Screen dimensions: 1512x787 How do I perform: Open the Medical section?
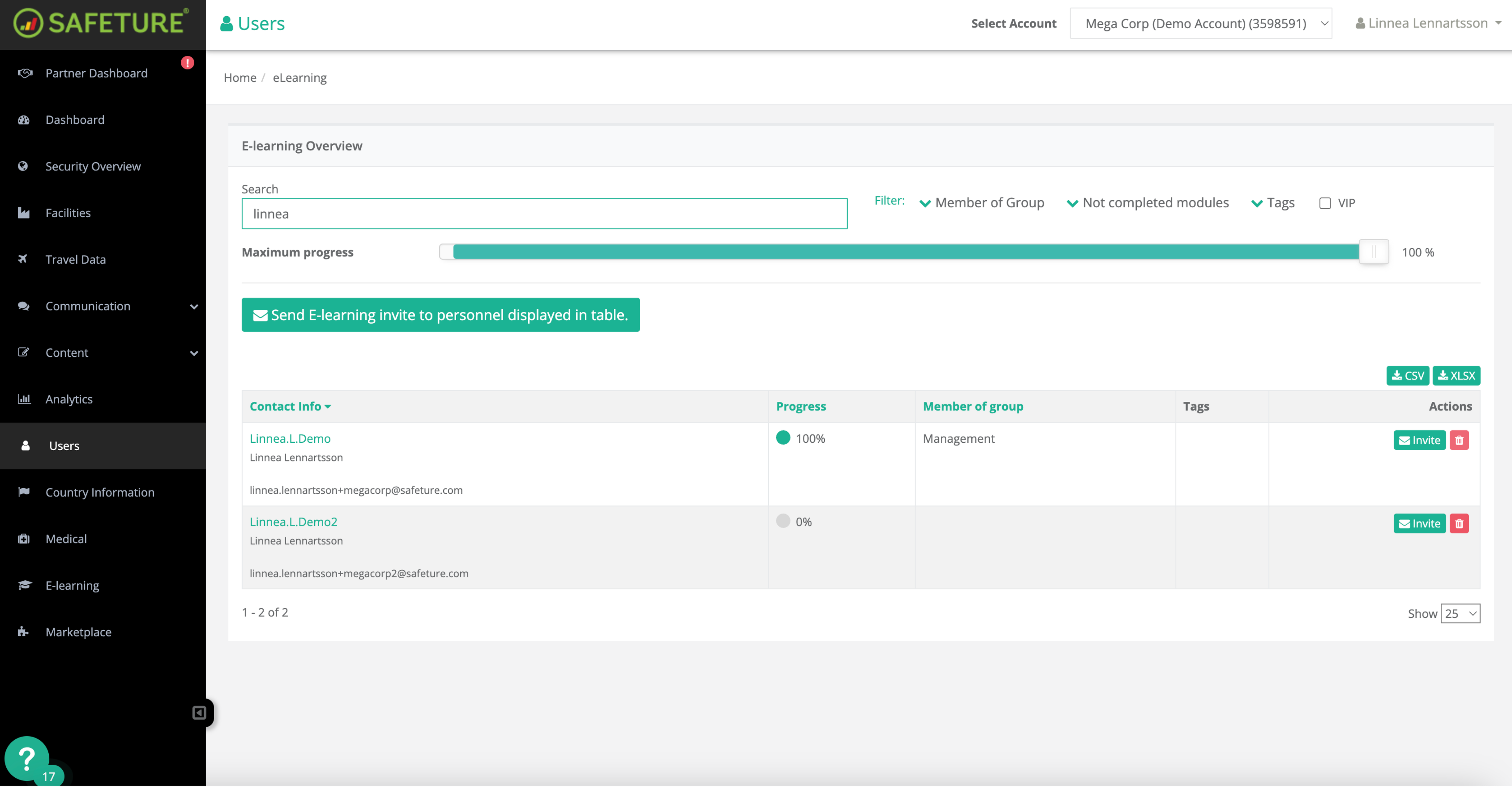[66, 538]
